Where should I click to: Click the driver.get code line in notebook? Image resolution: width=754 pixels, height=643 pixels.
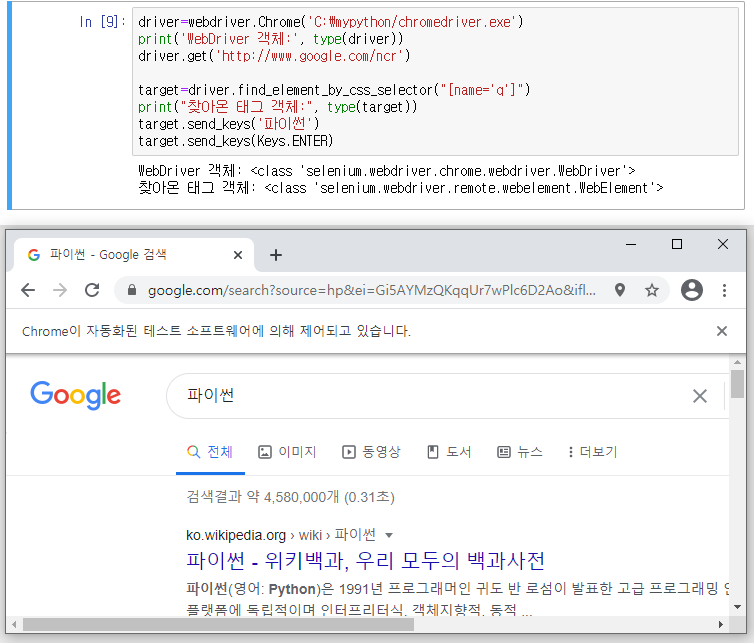[274, 56]
